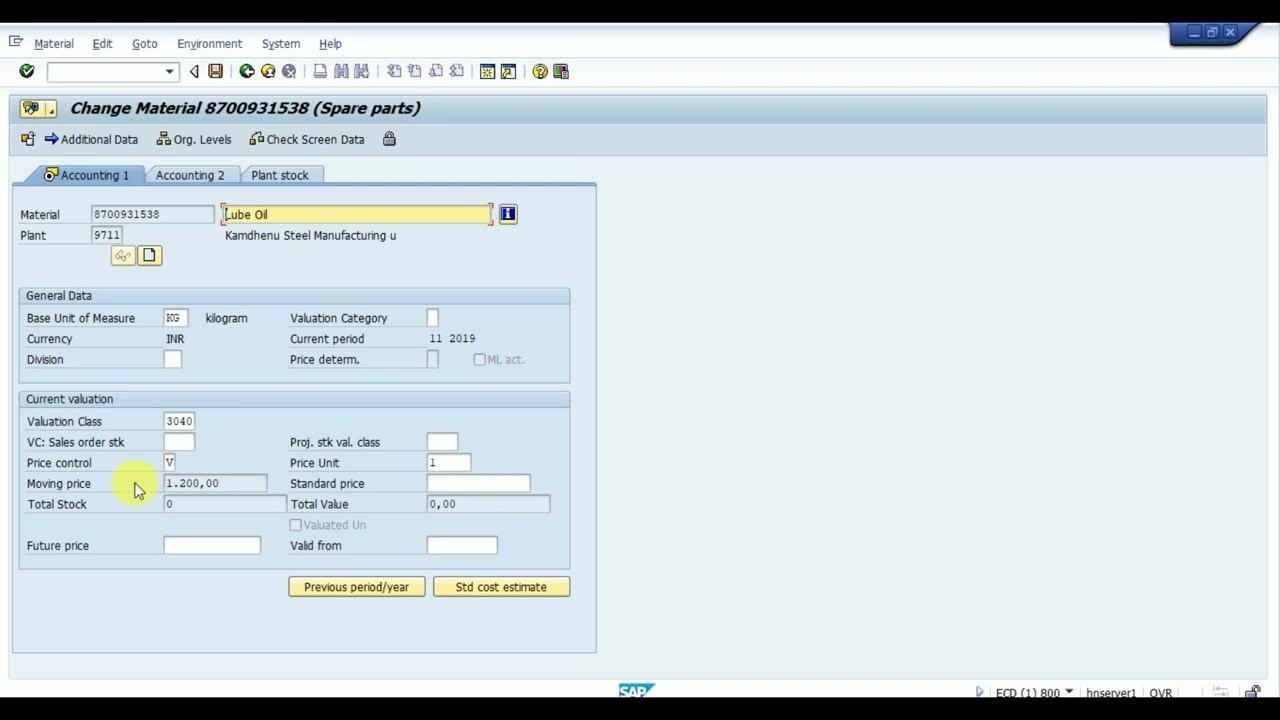Image resolution: width=1280 pixels, height=720 pixels.
Task: Click the Future price input field
Action: click(212, 546)
